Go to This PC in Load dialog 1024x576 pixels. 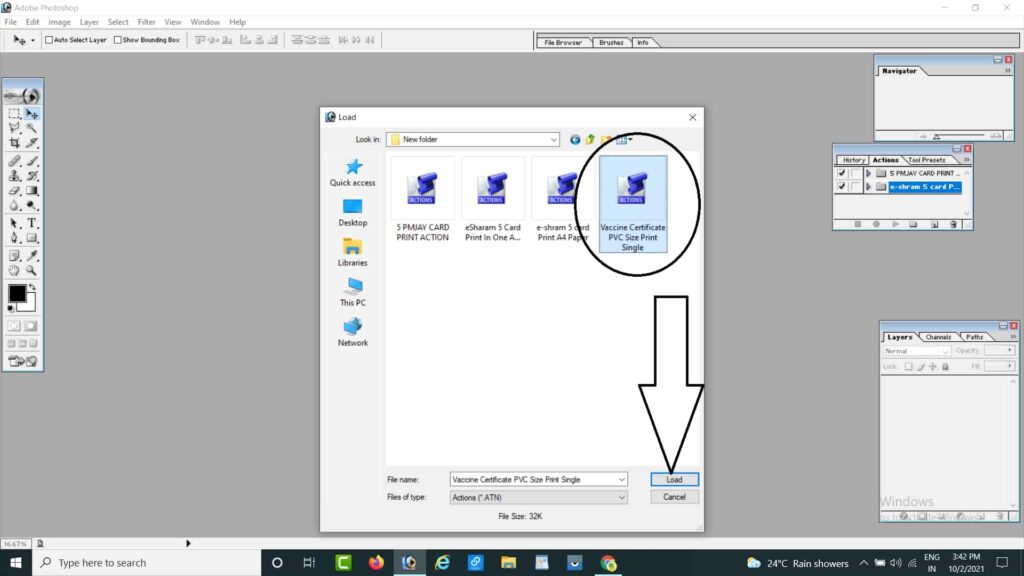(x=353, y=292)
